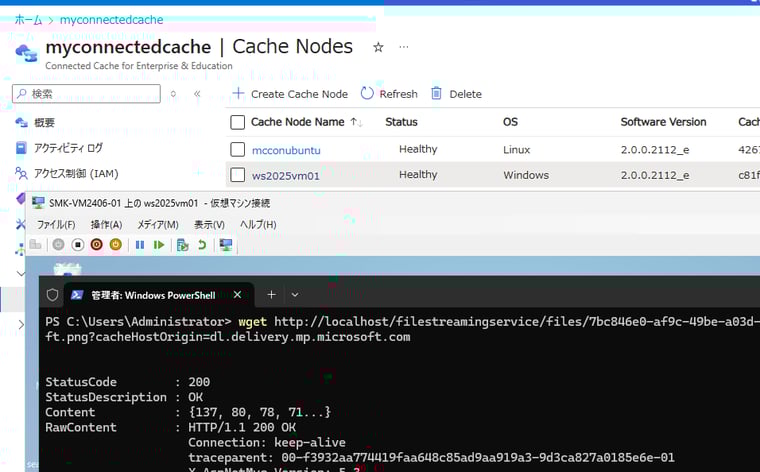Click the activity log sidebar icon
This screenshot has height=472, width=760.
[21, 148]
